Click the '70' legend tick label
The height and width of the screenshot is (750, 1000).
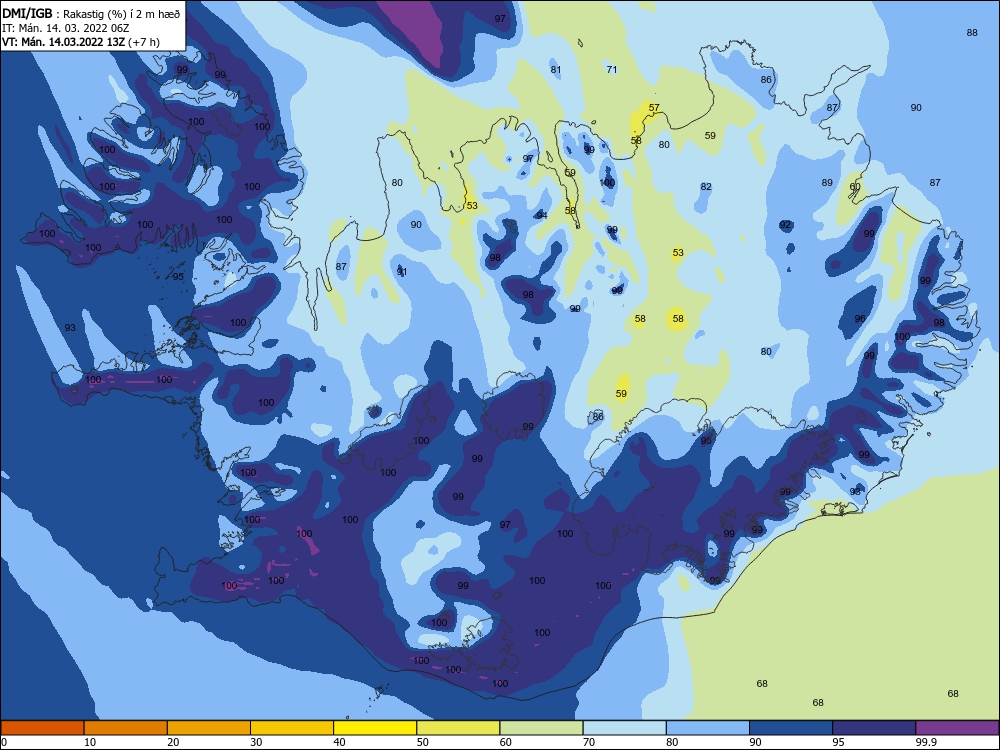coord(589,742)
